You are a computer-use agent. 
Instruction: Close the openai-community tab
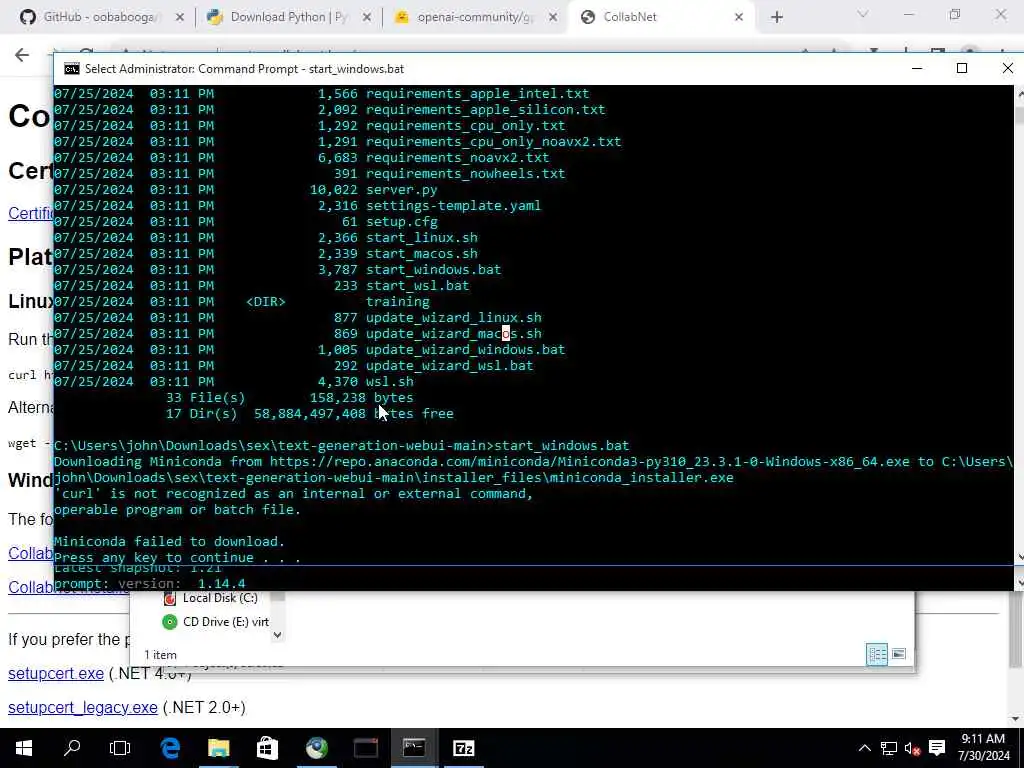(553, 18)
